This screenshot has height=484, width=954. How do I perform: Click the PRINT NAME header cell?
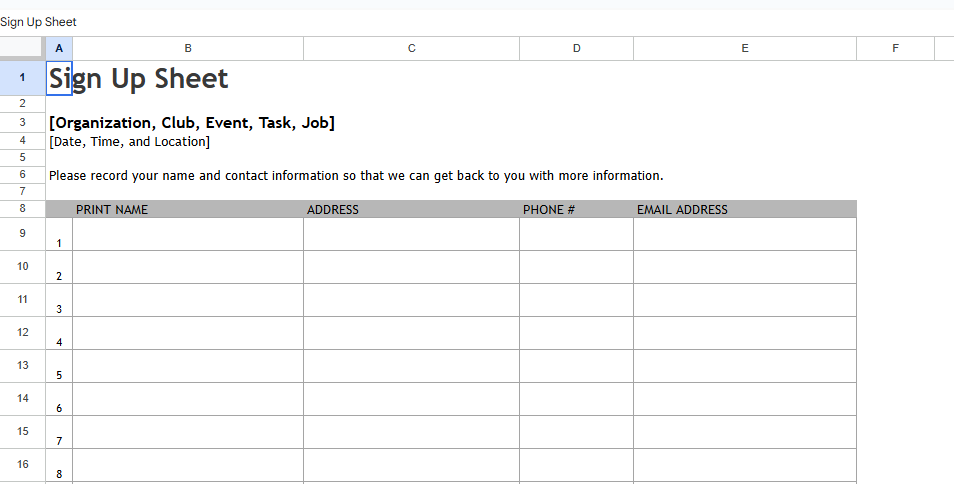[x=188, y=210]
